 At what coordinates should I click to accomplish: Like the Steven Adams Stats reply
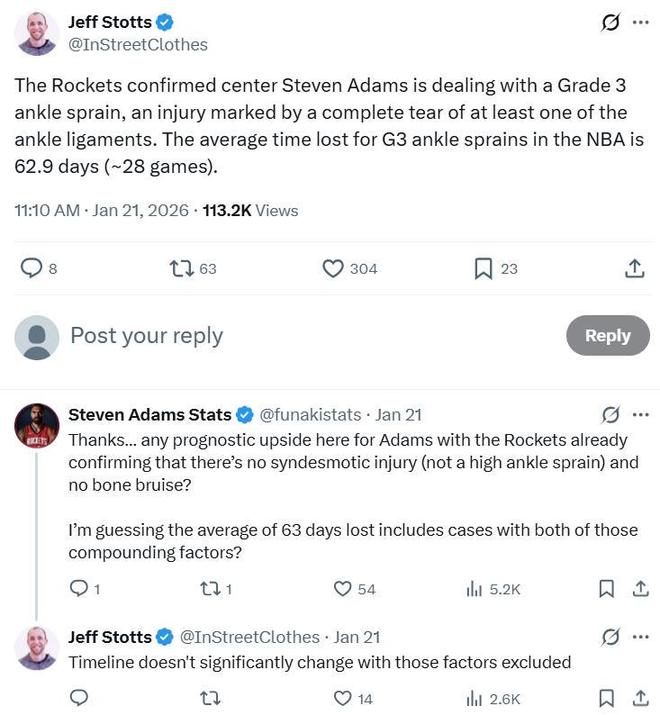tap(343, 589)
